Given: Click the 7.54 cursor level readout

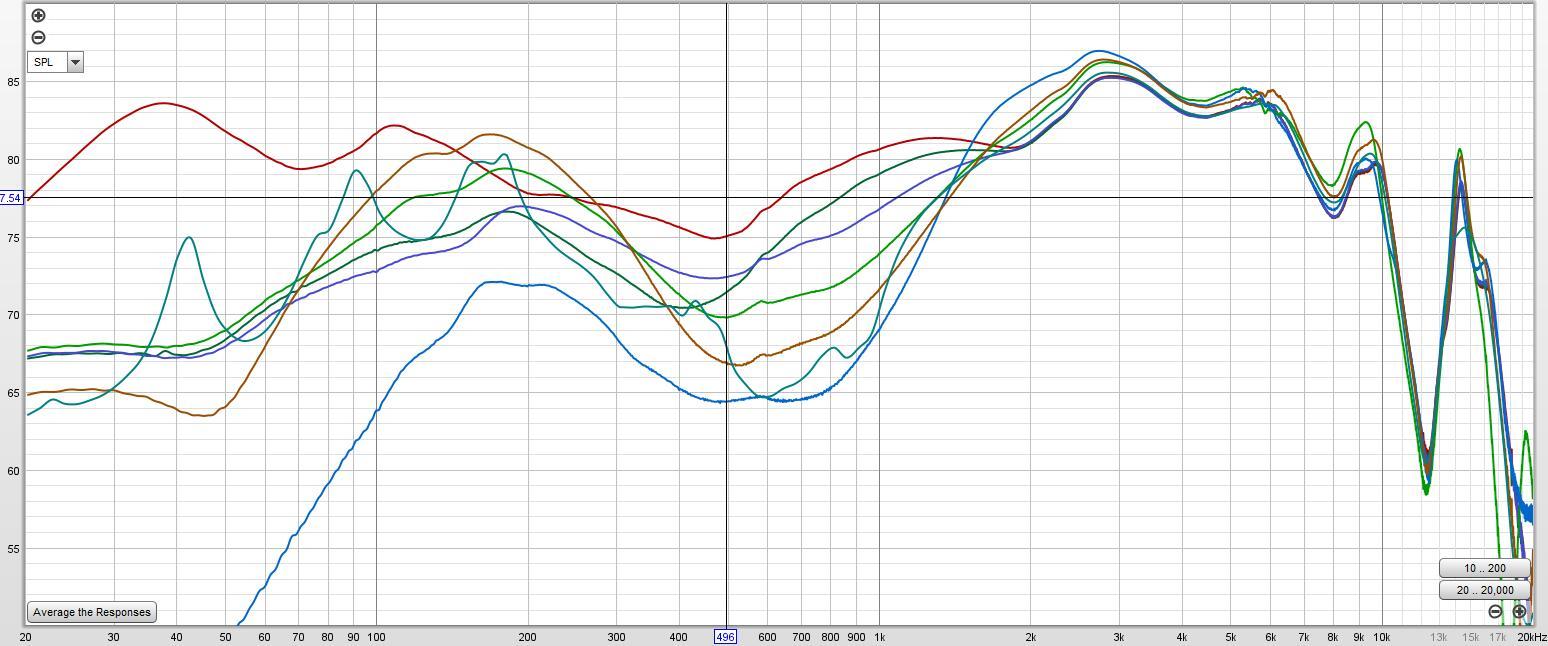Looking at the screenshot, I should [10, 198].
